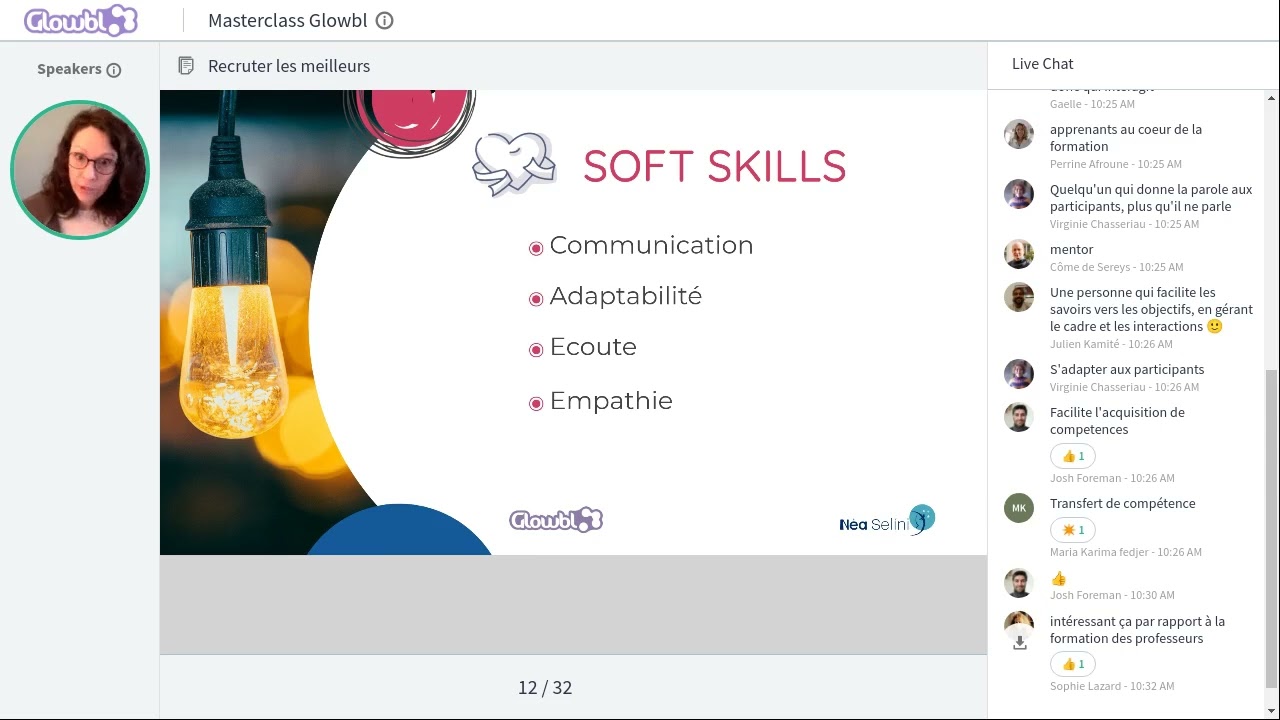Click the Glowbl logo on the slide
The image size is (1280, 720).
pos(556,520)
